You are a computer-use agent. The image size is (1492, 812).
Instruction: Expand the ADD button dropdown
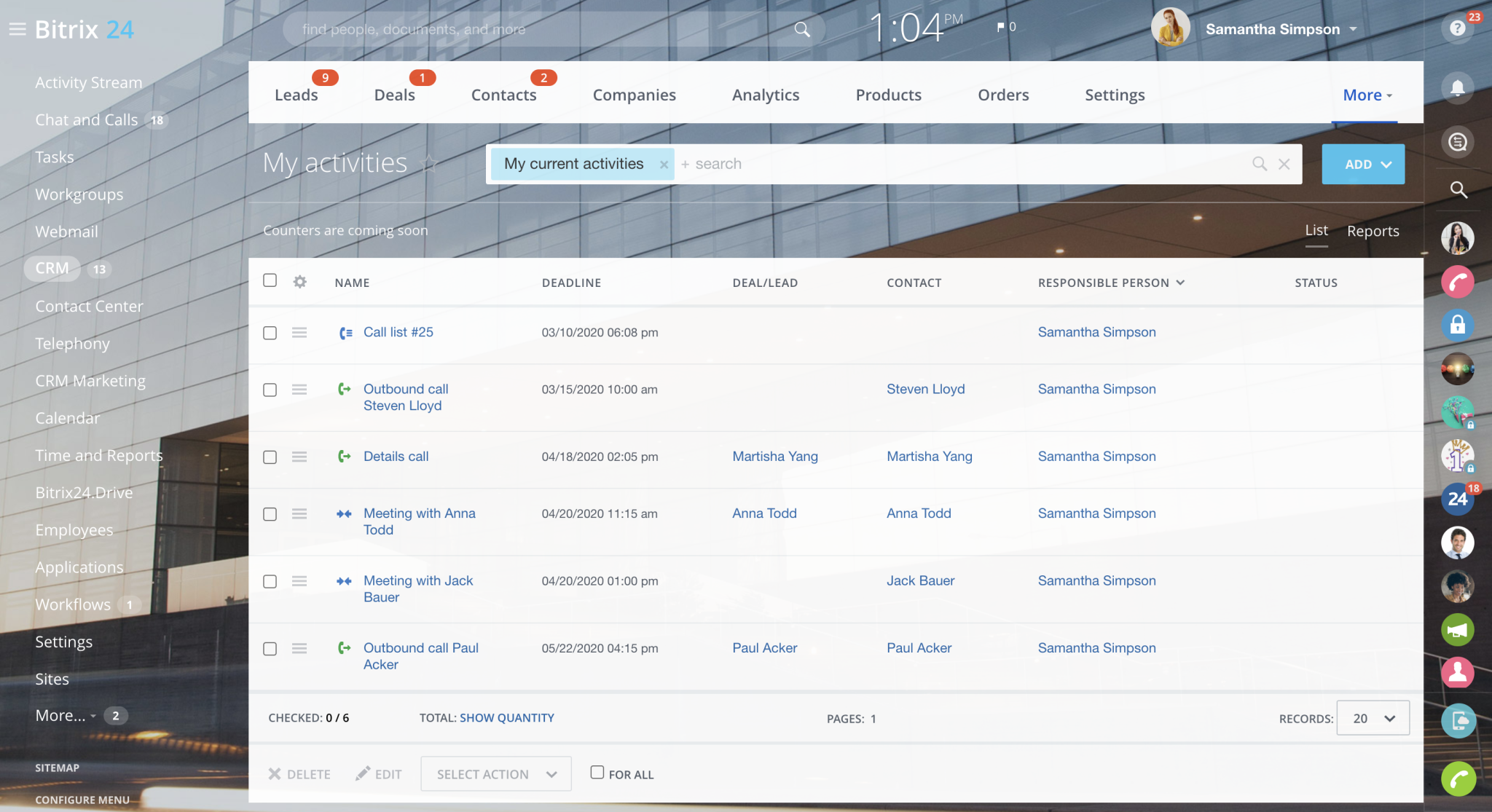click(1386, 165)
